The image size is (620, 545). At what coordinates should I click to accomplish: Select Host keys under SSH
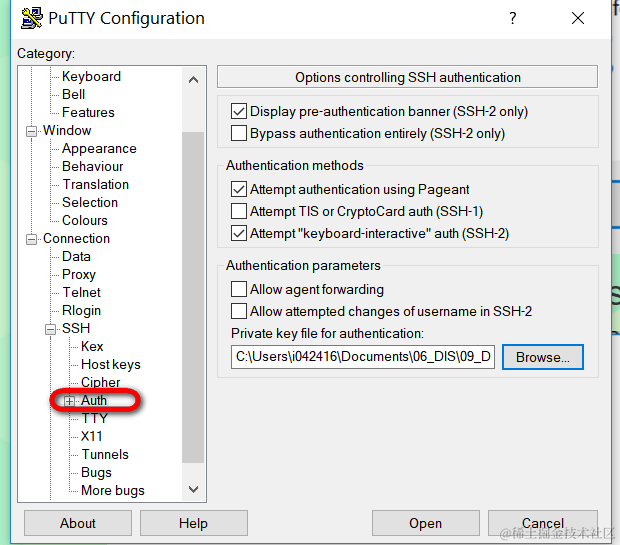[111, 365]
